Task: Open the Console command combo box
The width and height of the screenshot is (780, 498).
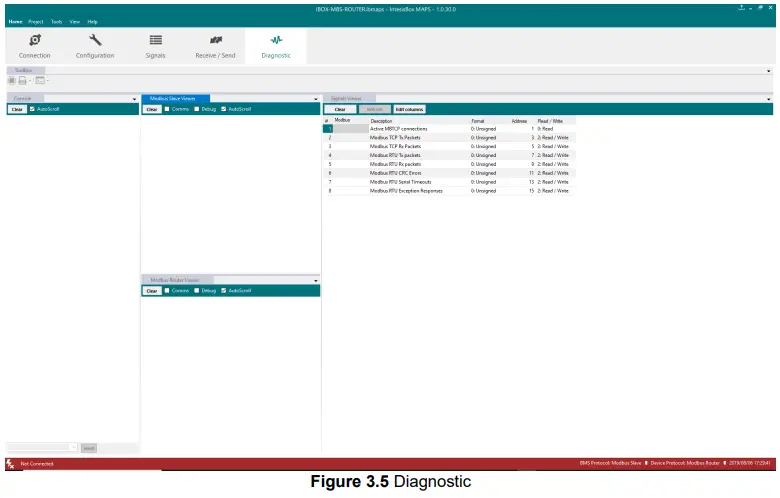Action: pos(42,447)
